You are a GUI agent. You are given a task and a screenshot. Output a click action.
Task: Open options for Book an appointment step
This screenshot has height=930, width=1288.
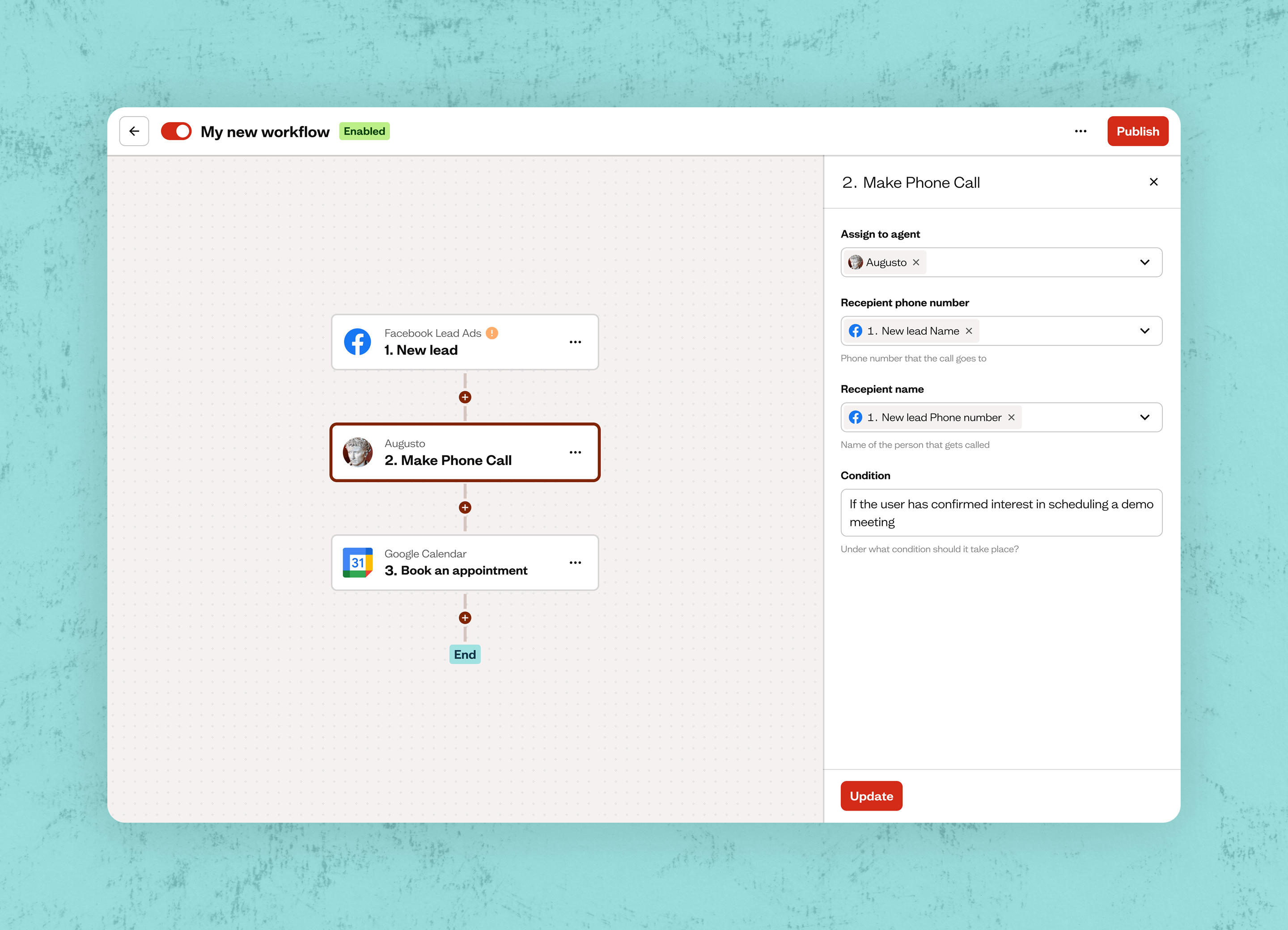[575, 562]
